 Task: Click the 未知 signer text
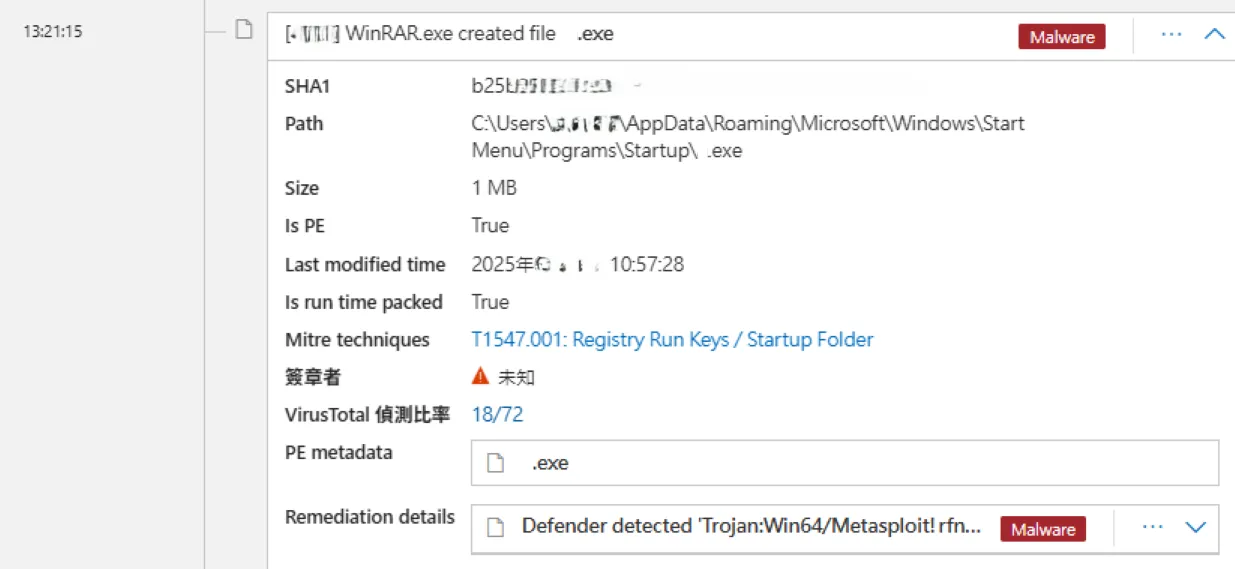[x=517, y=378]
